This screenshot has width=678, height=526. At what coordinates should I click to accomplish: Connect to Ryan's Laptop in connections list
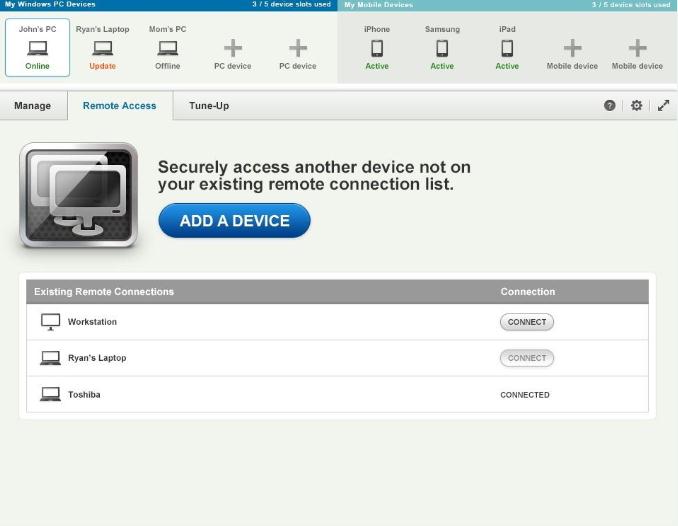point(526,358)
